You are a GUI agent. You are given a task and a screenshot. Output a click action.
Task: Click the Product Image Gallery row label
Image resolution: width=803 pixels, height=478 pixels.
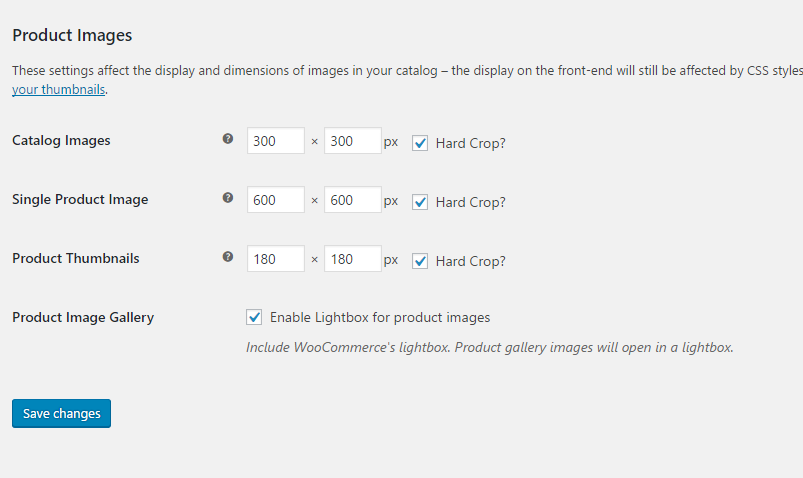83,318
